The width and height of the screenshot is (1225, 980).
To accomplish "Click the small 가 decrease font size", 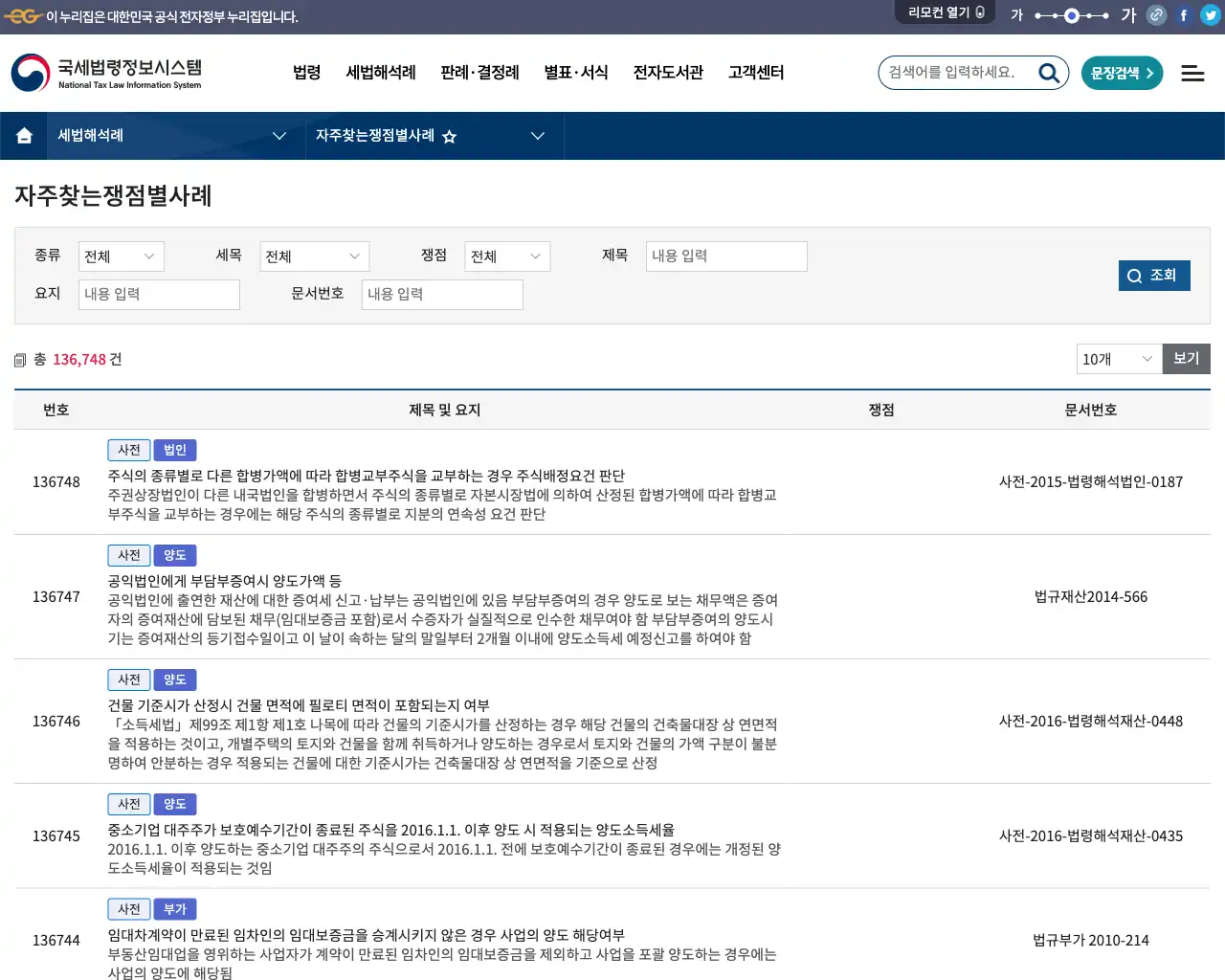I will click(1017, 15).
